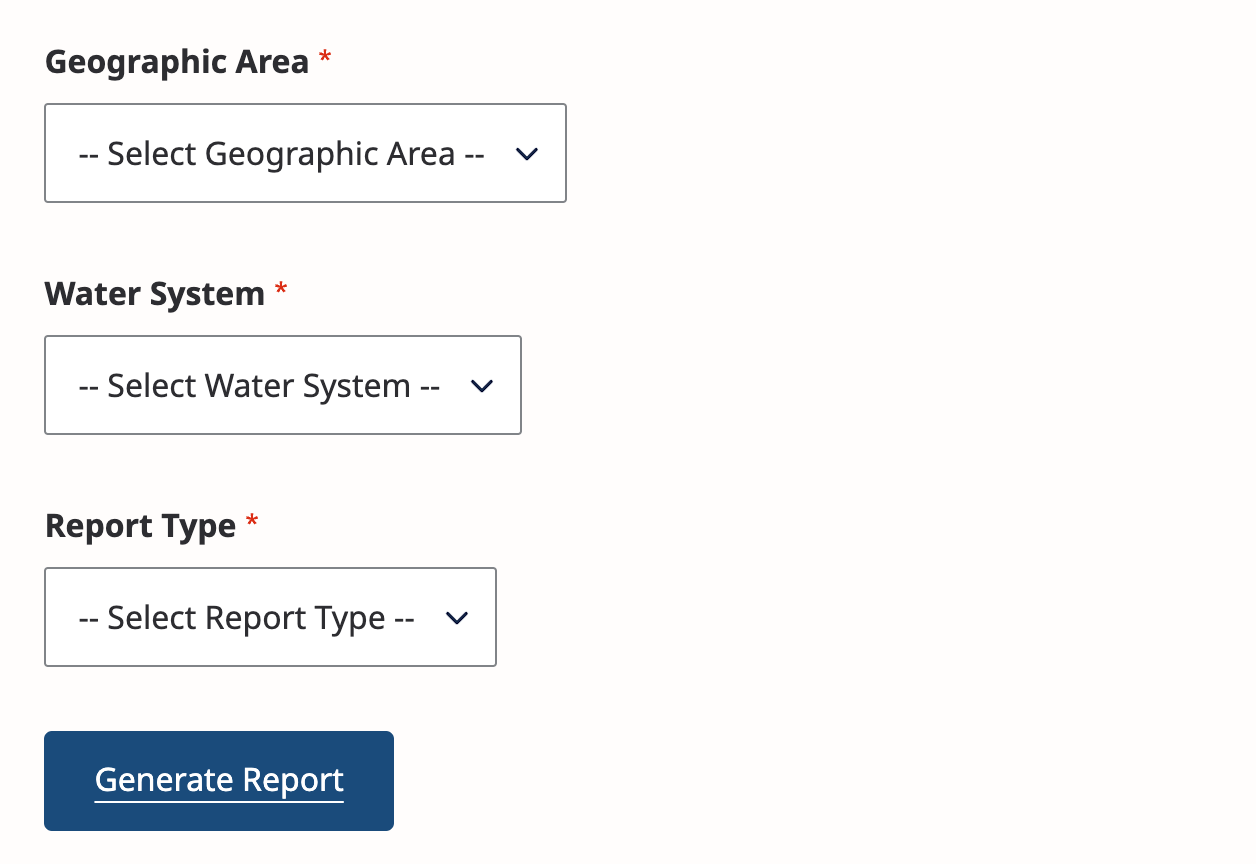Screen dimensions: 1256x864
Task: Click the Water System field label
Action: click(155, 294)
